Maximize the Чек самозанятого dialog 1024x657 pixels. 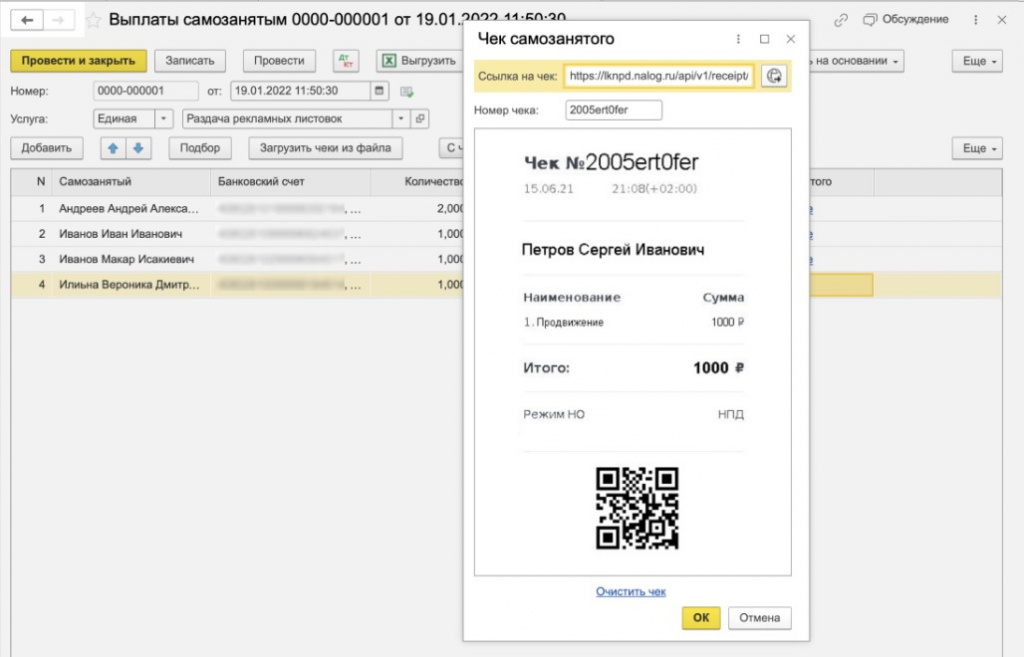(765, 39)
